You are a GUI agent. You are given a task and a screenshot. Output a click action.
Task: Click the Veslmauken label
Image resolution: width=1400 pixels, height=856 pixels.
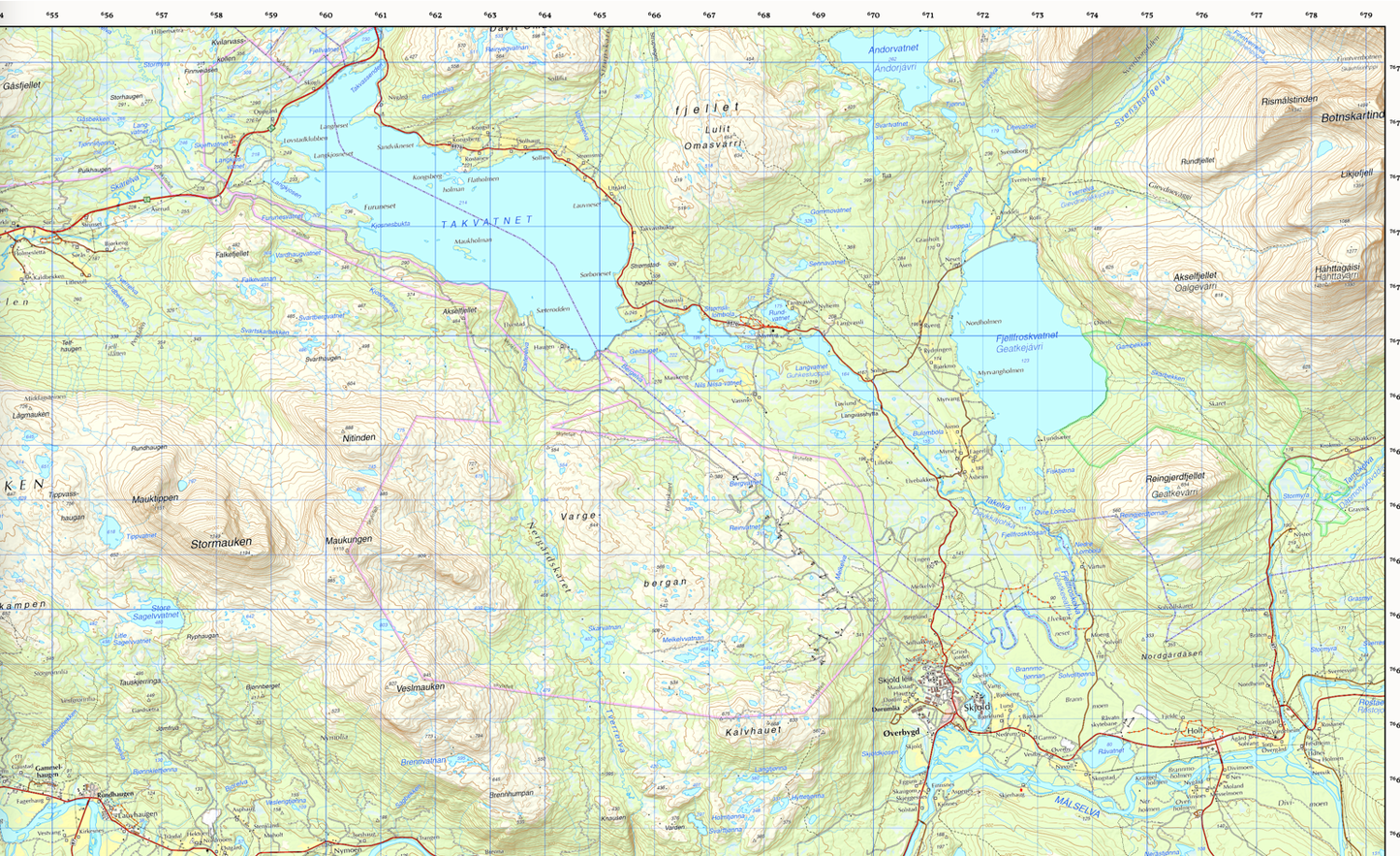420,687
